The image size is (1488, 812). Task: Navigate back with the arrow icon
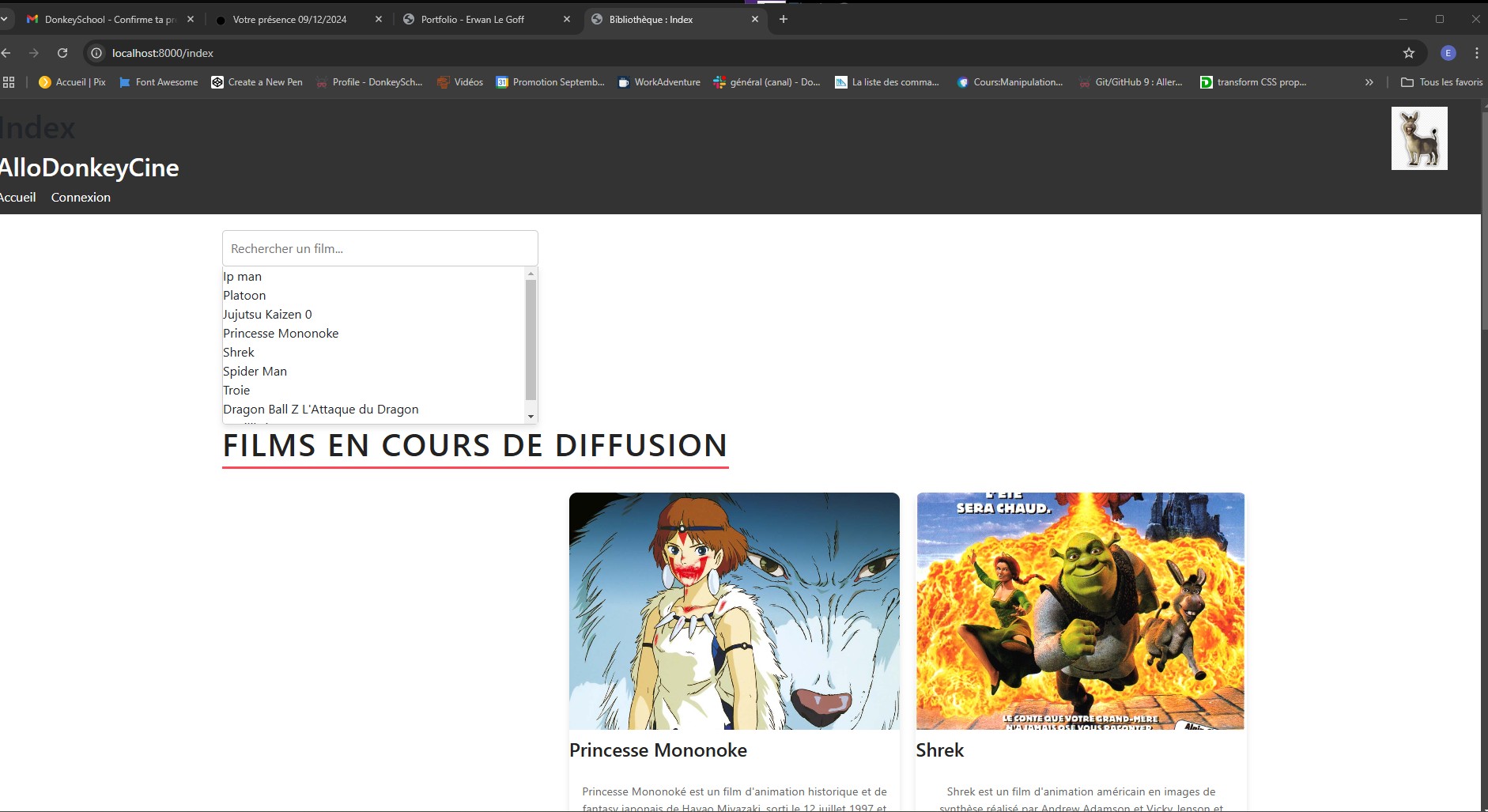tap(8, 53)
